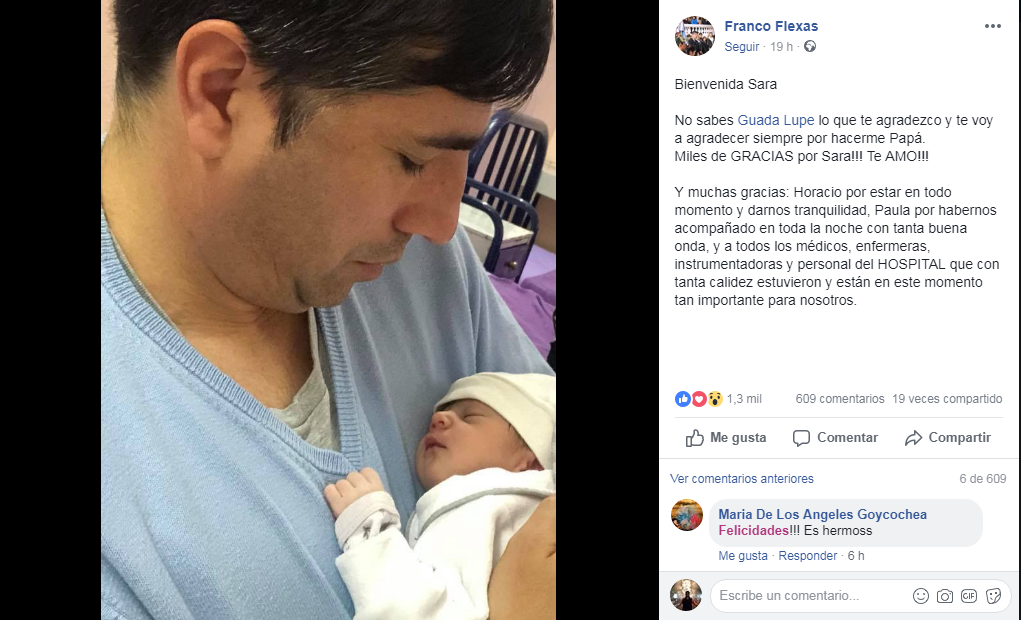Click the Comentar button
The width and height of the screenshot is (1021, 620).
835,438
